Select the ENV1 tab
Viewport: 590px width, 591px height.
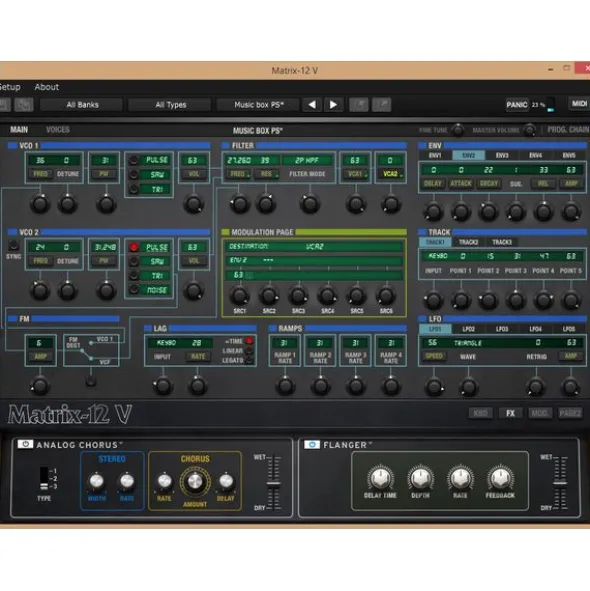click(435, 155)
